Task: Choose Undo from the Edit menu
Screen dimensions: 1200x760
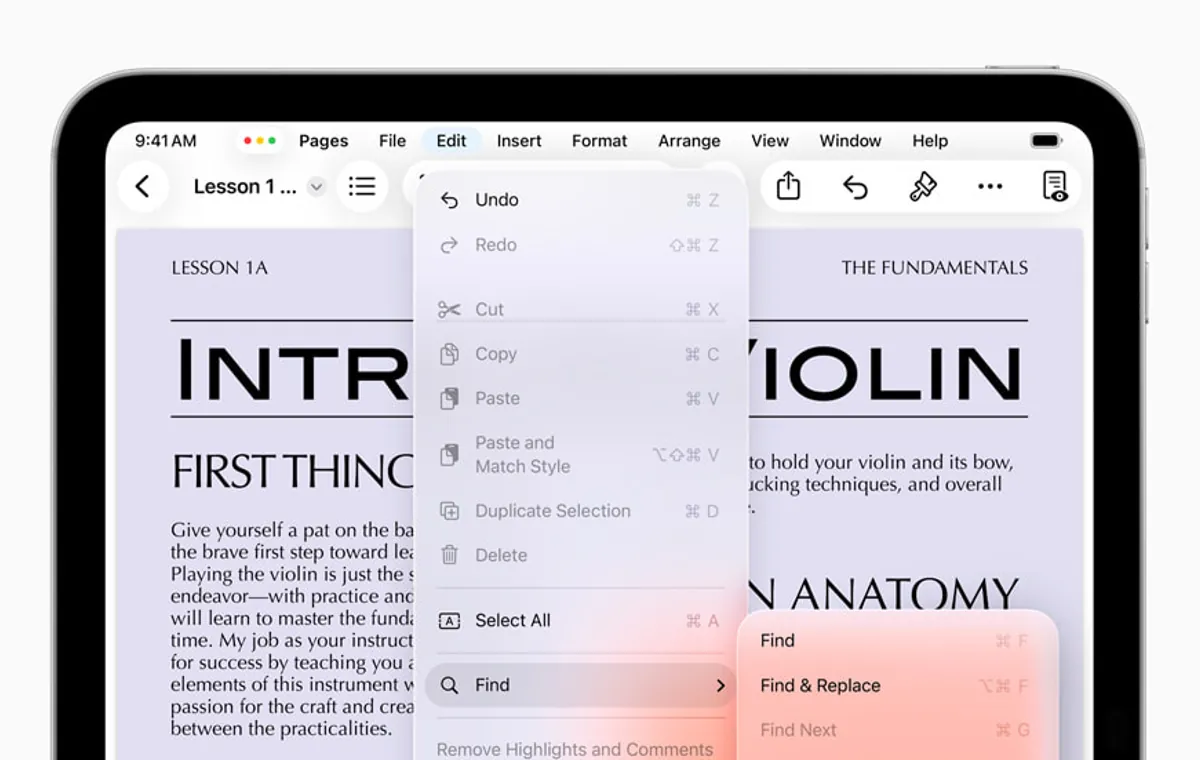Action: tap(496, 200)
